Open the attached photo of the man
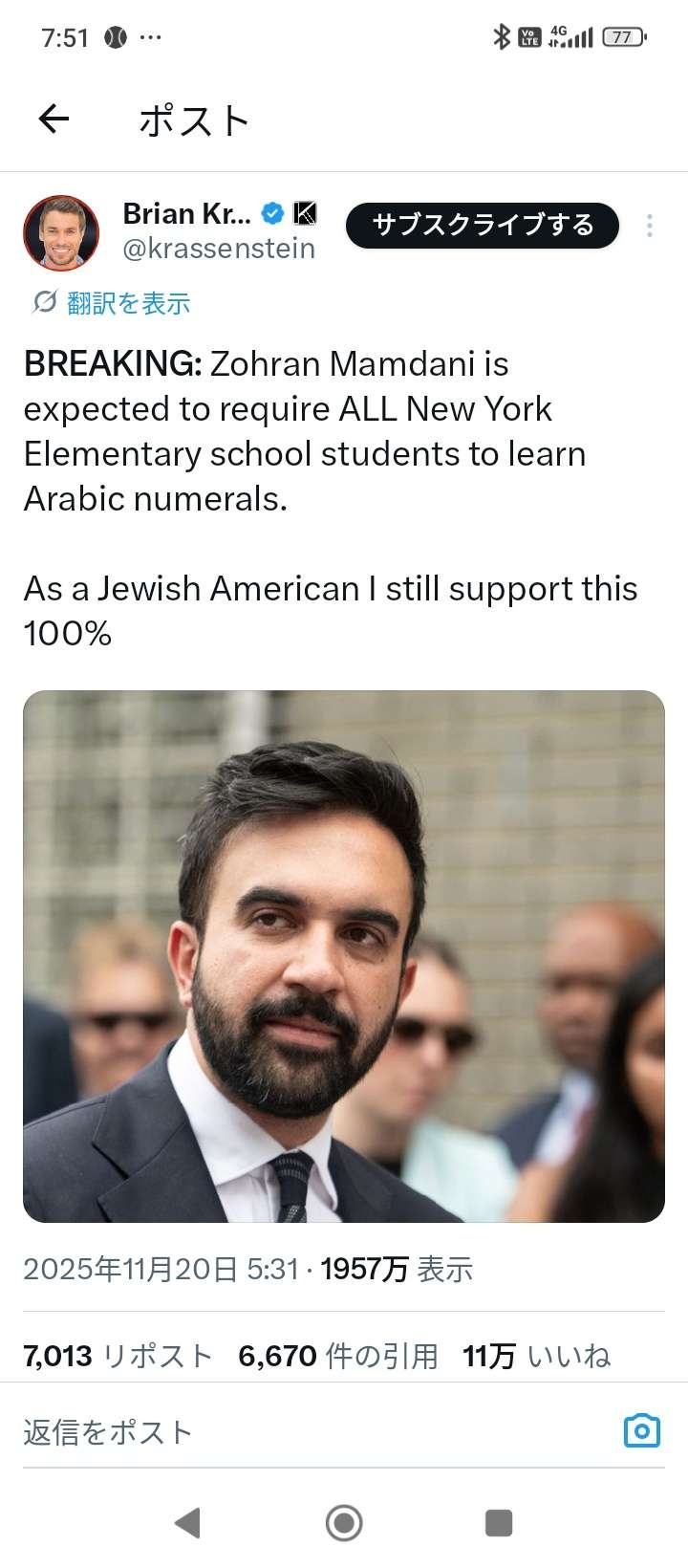 click(344, 956)
